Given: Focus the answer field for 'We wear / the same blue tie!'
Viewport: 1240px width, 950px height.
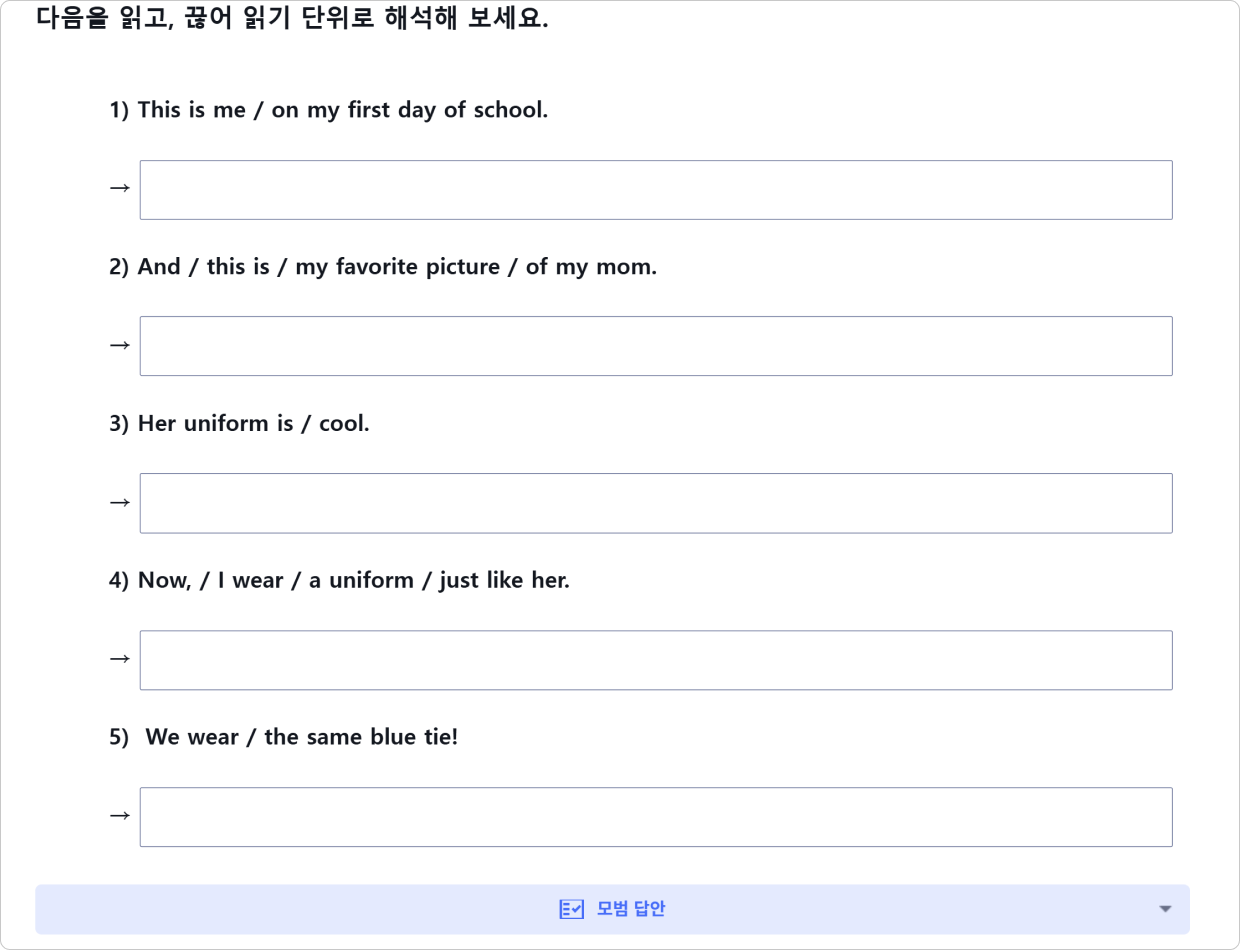Looking at the screenshot, I should point(655,817).
